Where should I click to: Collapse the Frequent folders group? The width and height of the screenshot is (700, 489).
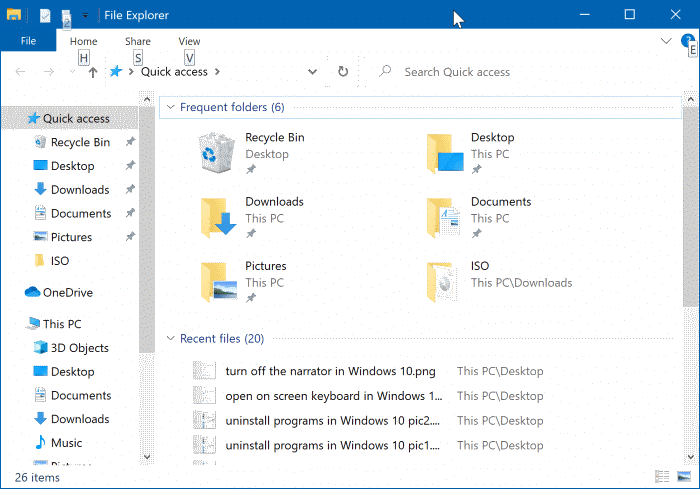tap(170, 107)
